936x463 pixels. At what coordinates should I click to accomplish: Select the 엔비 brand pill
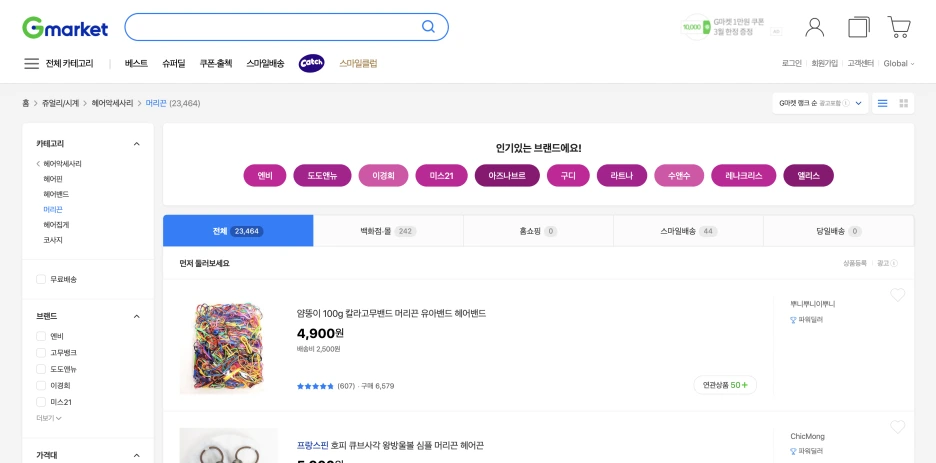(x=265, y=175)
